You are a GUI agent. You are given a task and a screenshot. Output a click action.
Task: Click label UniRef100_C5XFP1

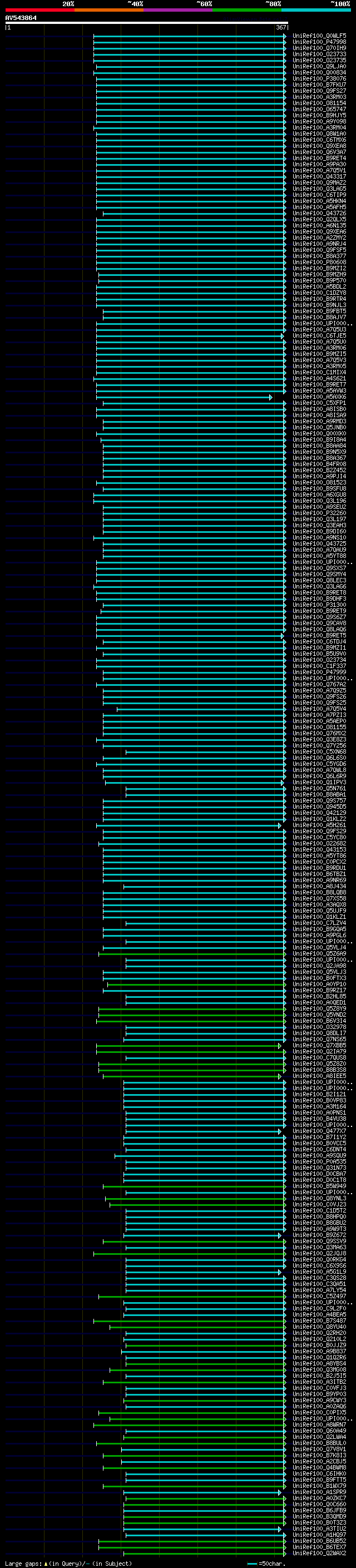point(319,403)
